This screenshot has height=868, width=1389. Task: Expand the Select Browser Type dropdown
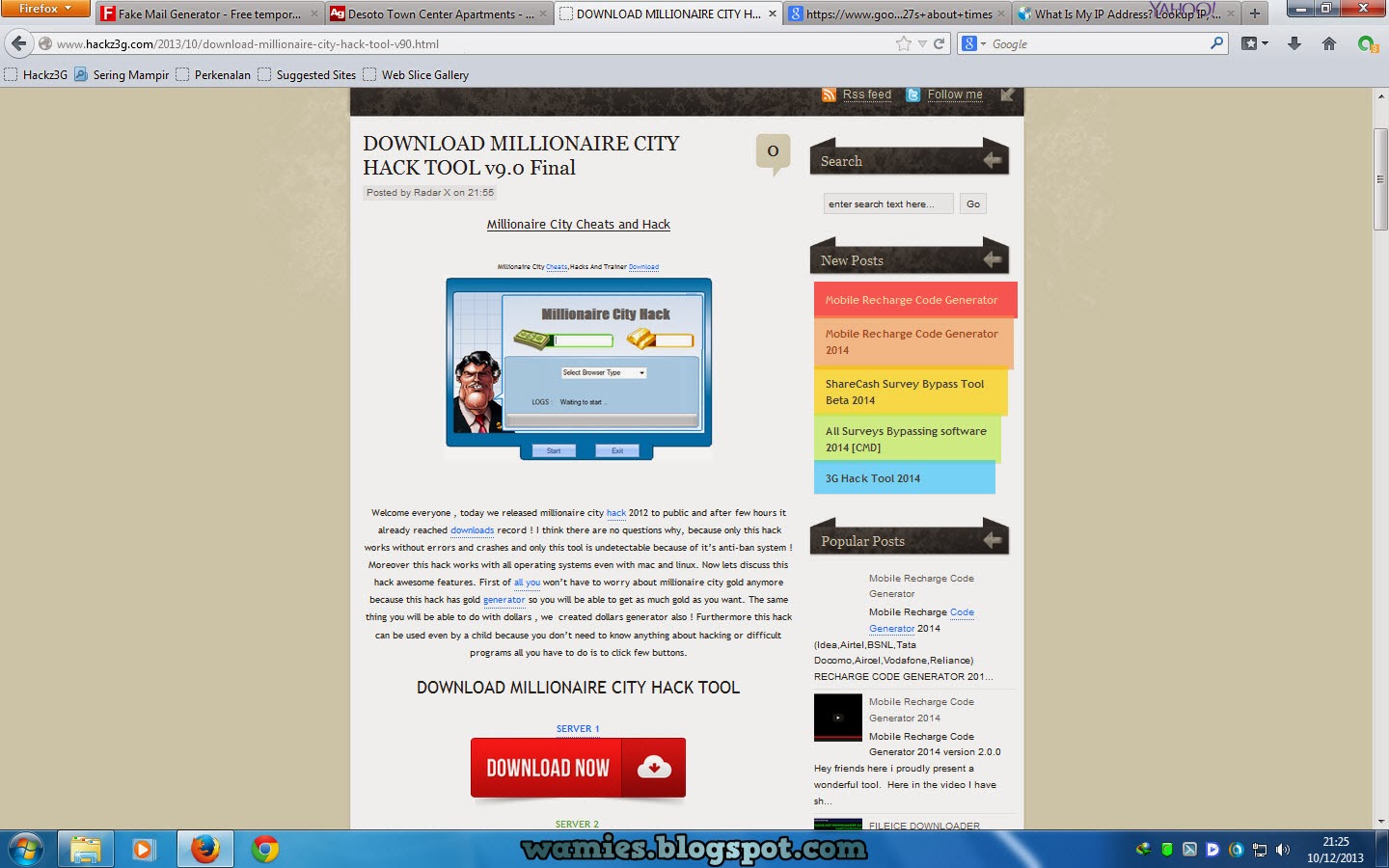coord(641,372)
